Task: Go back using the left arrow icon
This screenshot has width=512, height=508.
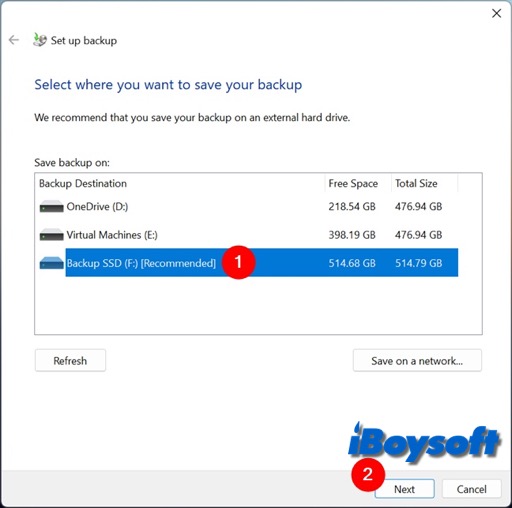Action: (14, 40)
